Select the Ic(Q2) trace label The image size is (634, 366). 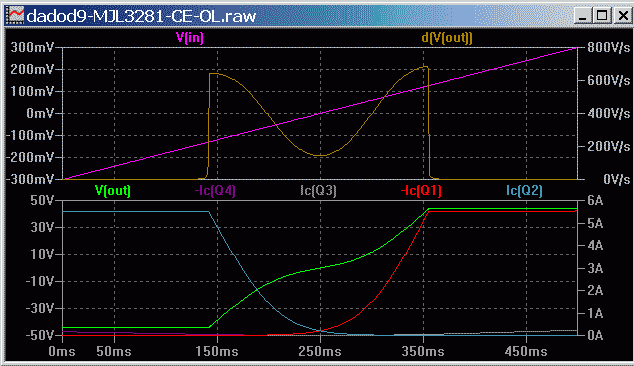524,190
